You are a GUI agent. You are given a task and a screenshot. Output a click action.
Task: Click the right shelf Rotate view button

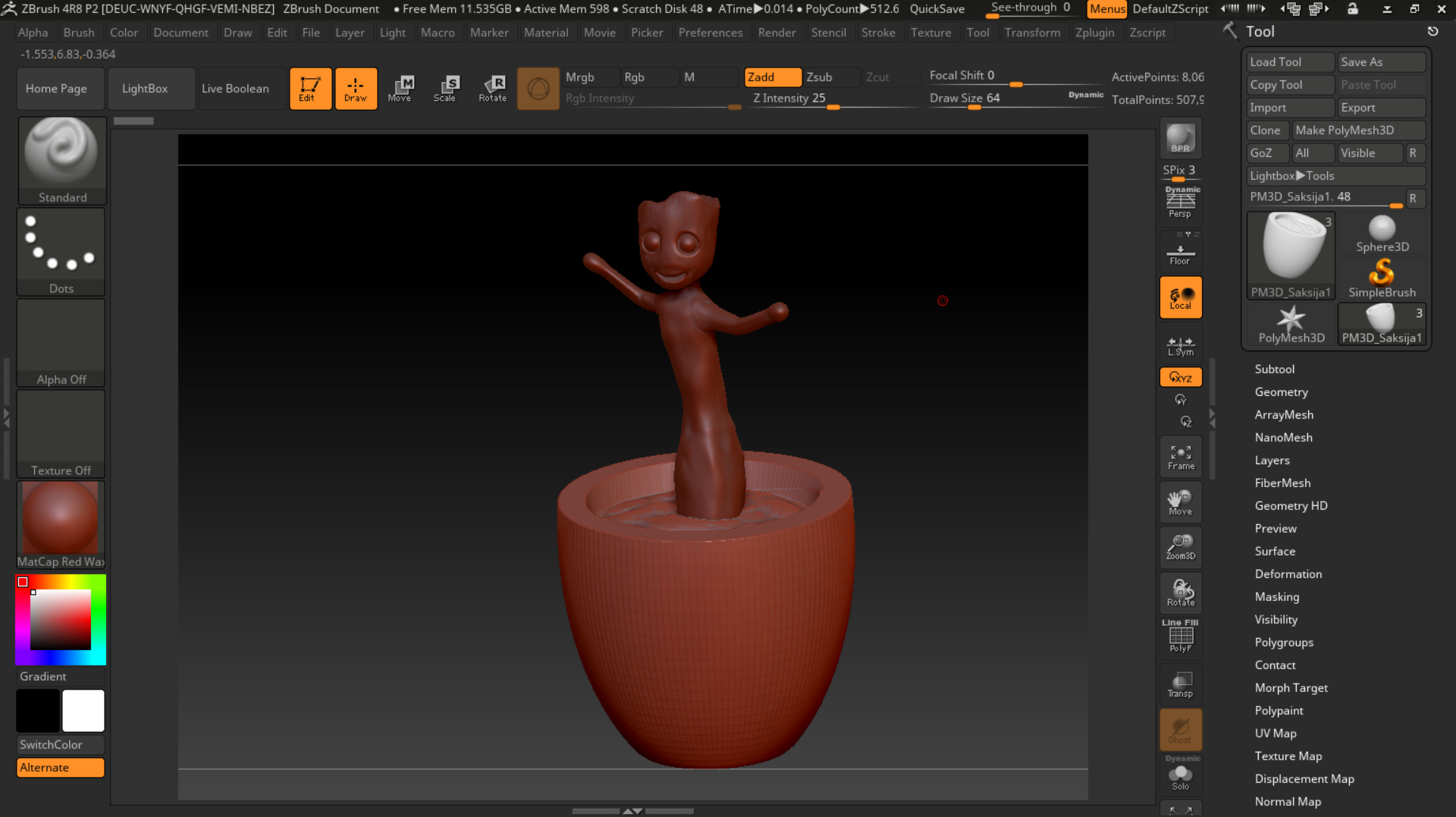(x=1181, y=592)
